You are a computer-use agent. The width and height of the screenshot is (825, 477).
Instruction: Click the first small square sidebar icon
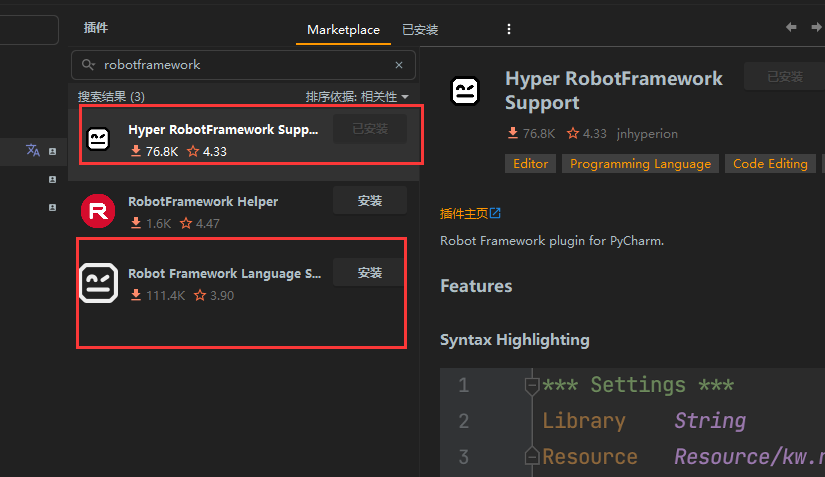pyautogui.click(x=52, y=151)
